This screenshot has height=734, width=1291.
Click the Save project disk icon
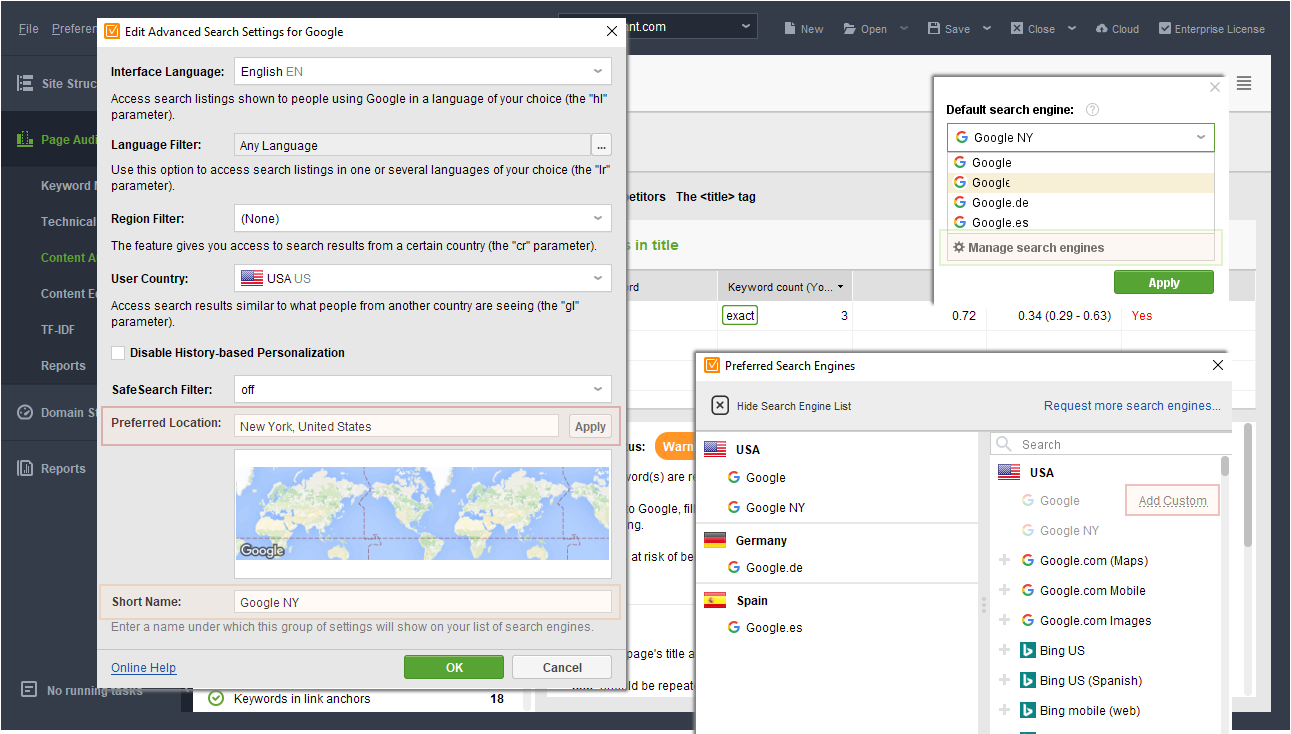[934, 29]
